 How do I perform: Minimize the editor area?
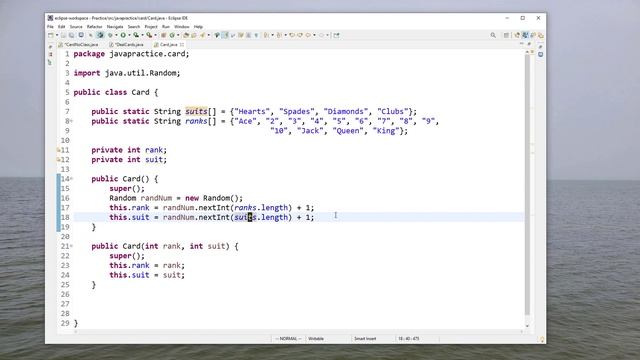pyautogui.click(x=522, y=44)
